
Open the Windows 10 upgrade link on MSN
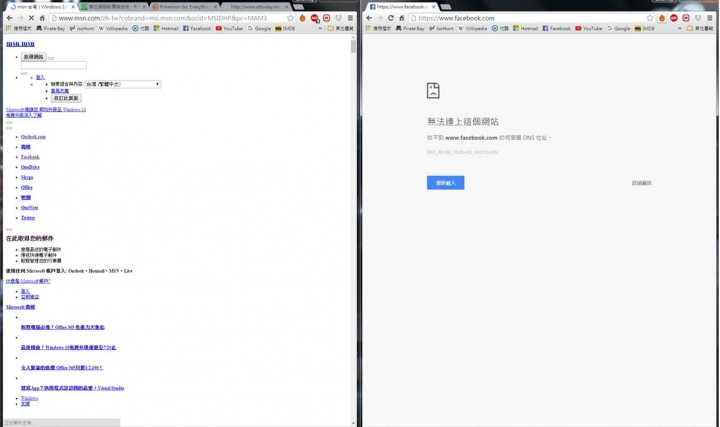tap(46, 109)
